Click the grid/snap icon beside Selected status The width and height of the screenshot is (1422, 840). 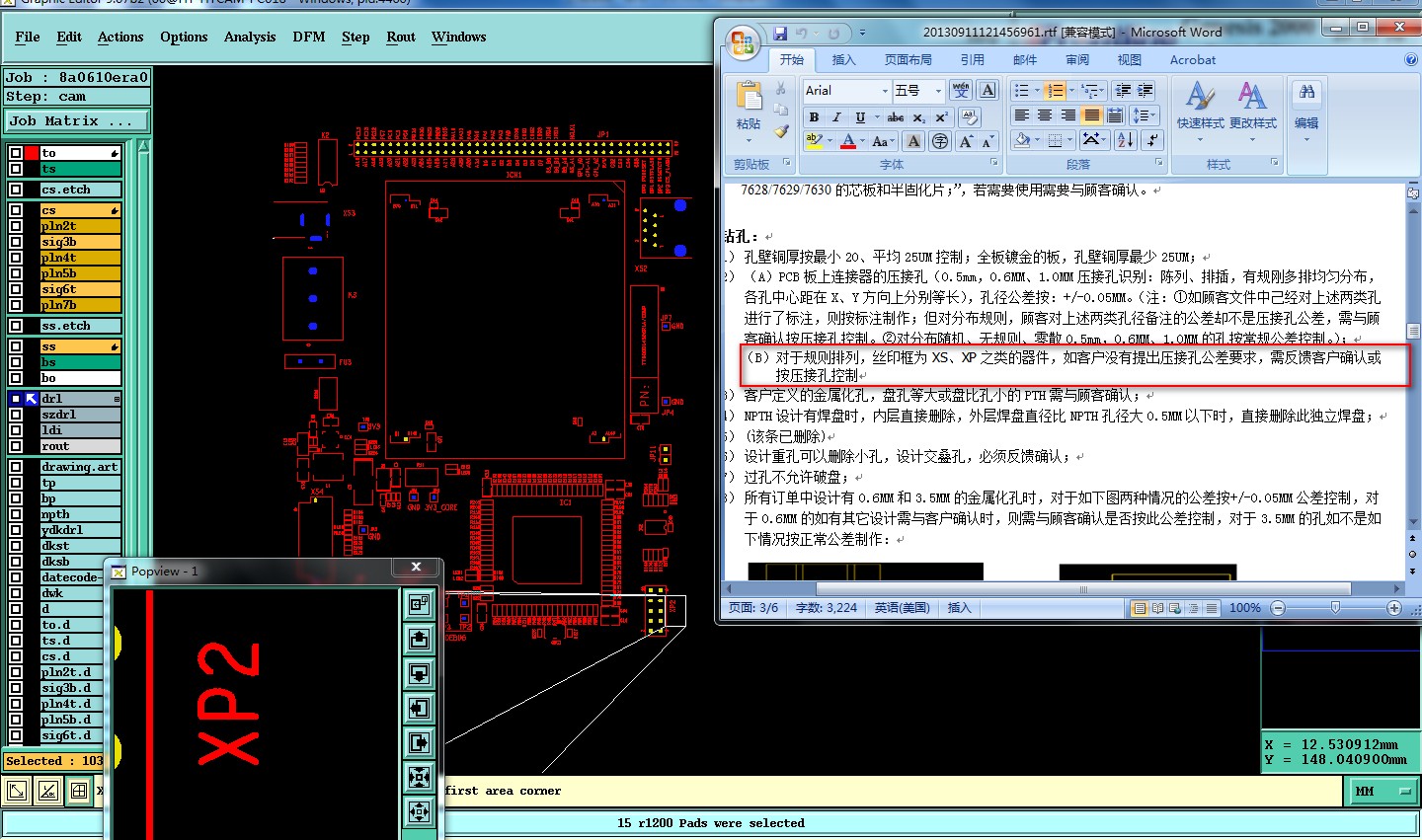pyautogui.click(x=79, y=791)
